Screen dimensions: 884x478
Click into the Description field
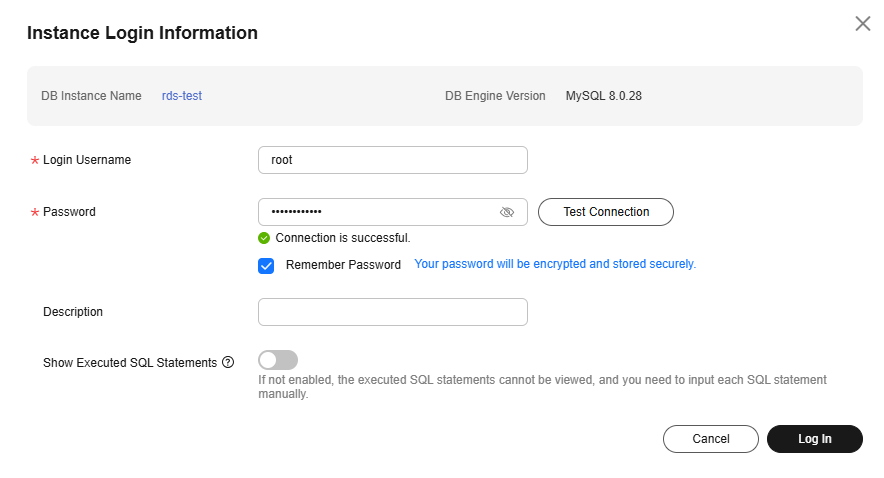click(x=393, y=312)
